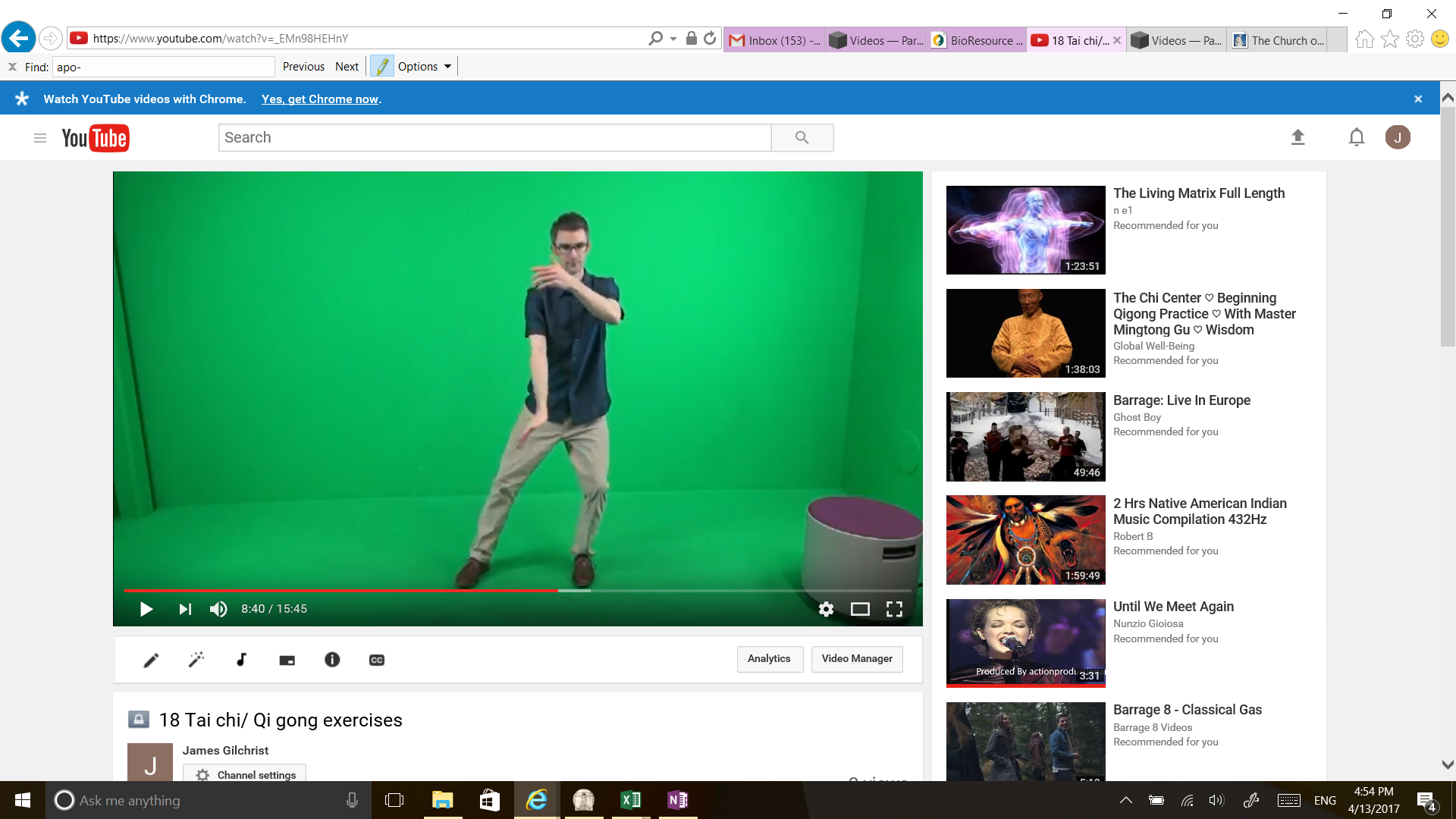1456x819 pixels.
Task: Click the 'Yes, get Chrome now' link
Action: pos(320,99)
